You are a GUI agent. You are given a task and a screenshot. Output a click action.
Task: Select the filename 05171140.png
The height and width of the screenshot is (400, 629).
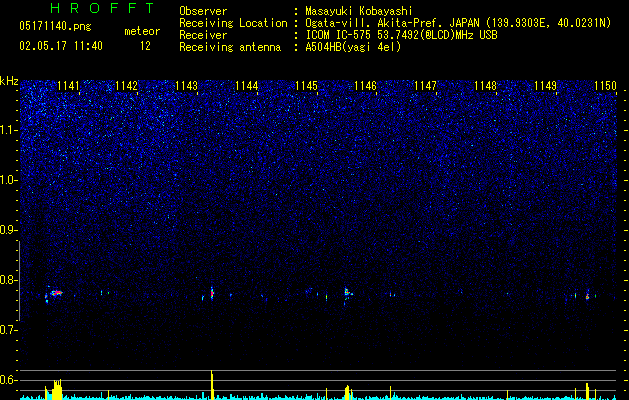click(55, 26)
